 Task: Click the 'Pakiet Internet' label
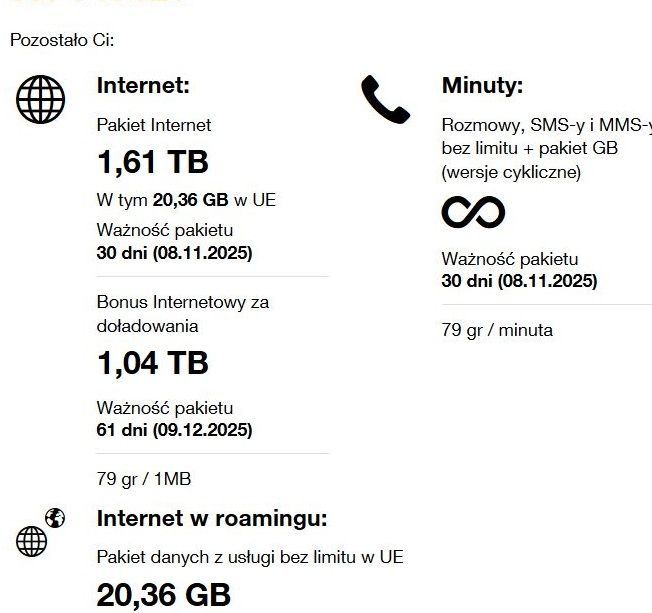(154, 125)
